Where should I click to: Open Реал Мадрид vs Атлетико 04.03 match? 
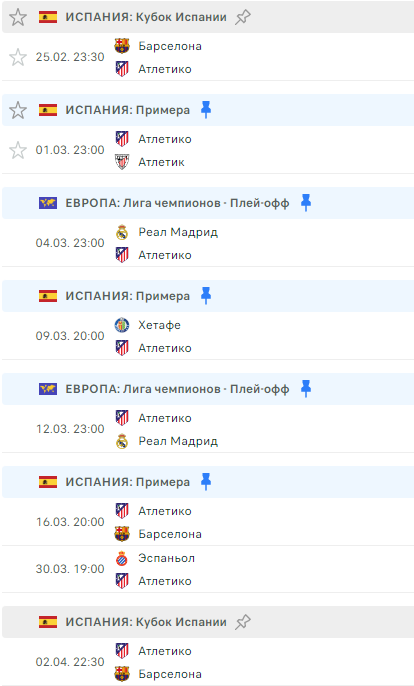point(208,243)
